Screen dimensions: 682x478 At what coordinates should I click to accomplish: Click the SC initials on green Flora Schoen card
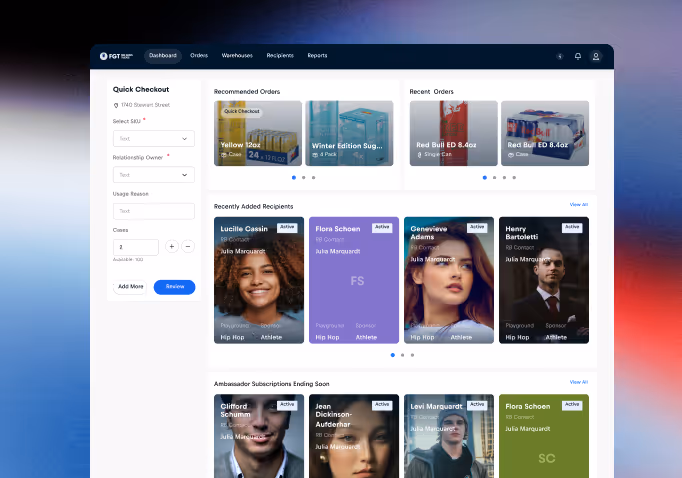pos(547,458)
